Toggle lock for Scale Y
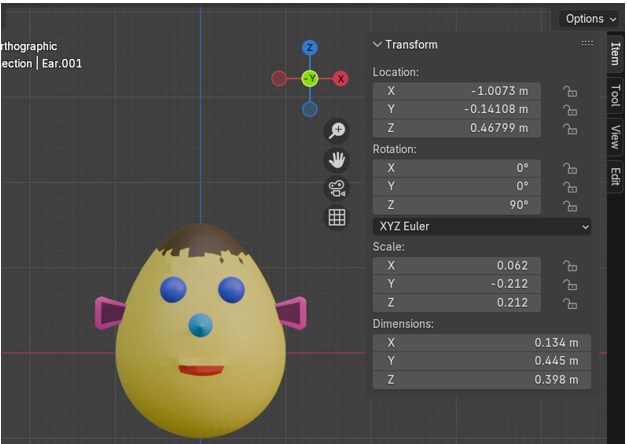Screen dimensions: 627x444 [x=570, y=285]
